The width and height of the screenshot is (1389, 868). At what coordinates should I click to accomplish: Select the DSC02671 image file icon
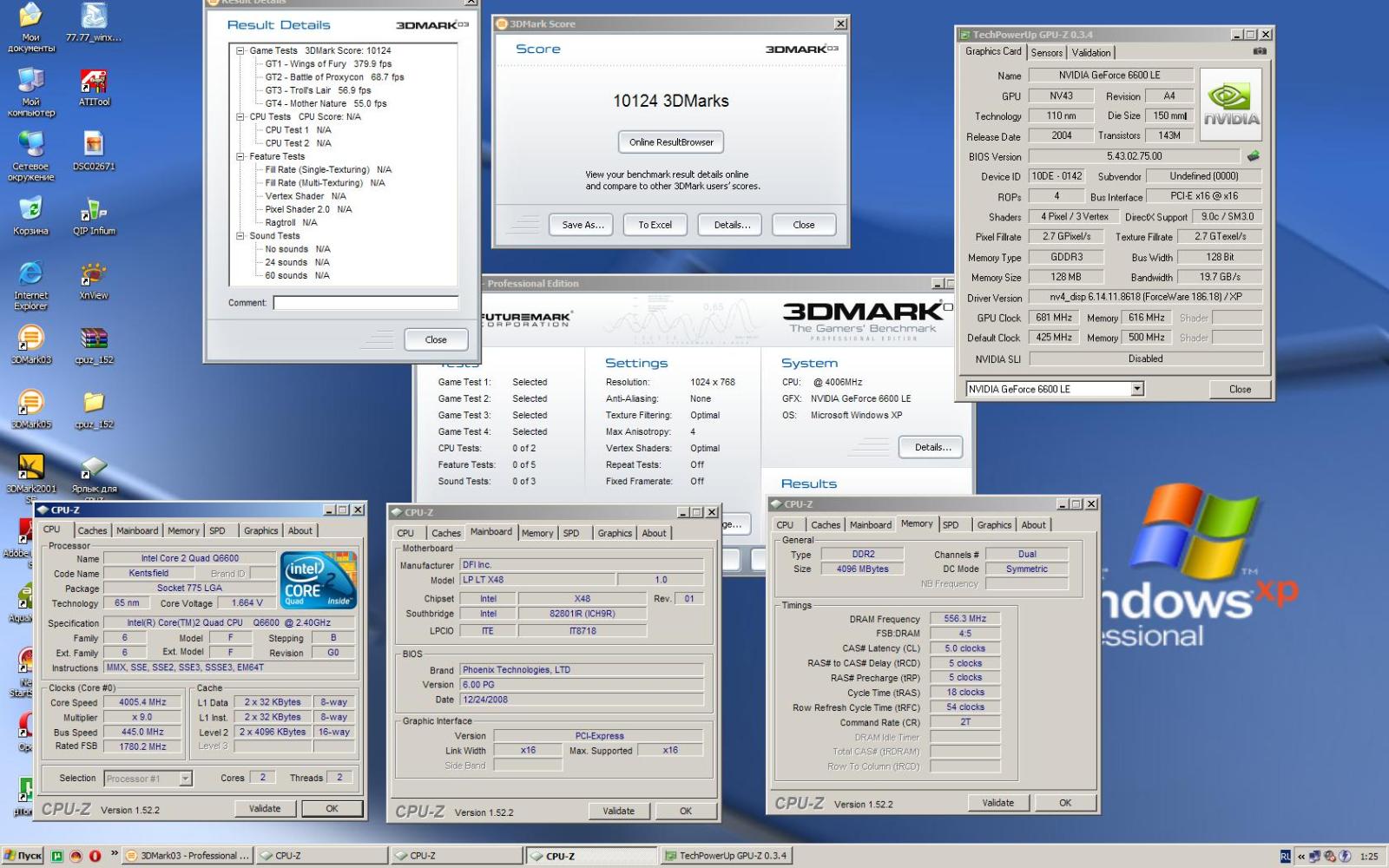tap(94, 151)
